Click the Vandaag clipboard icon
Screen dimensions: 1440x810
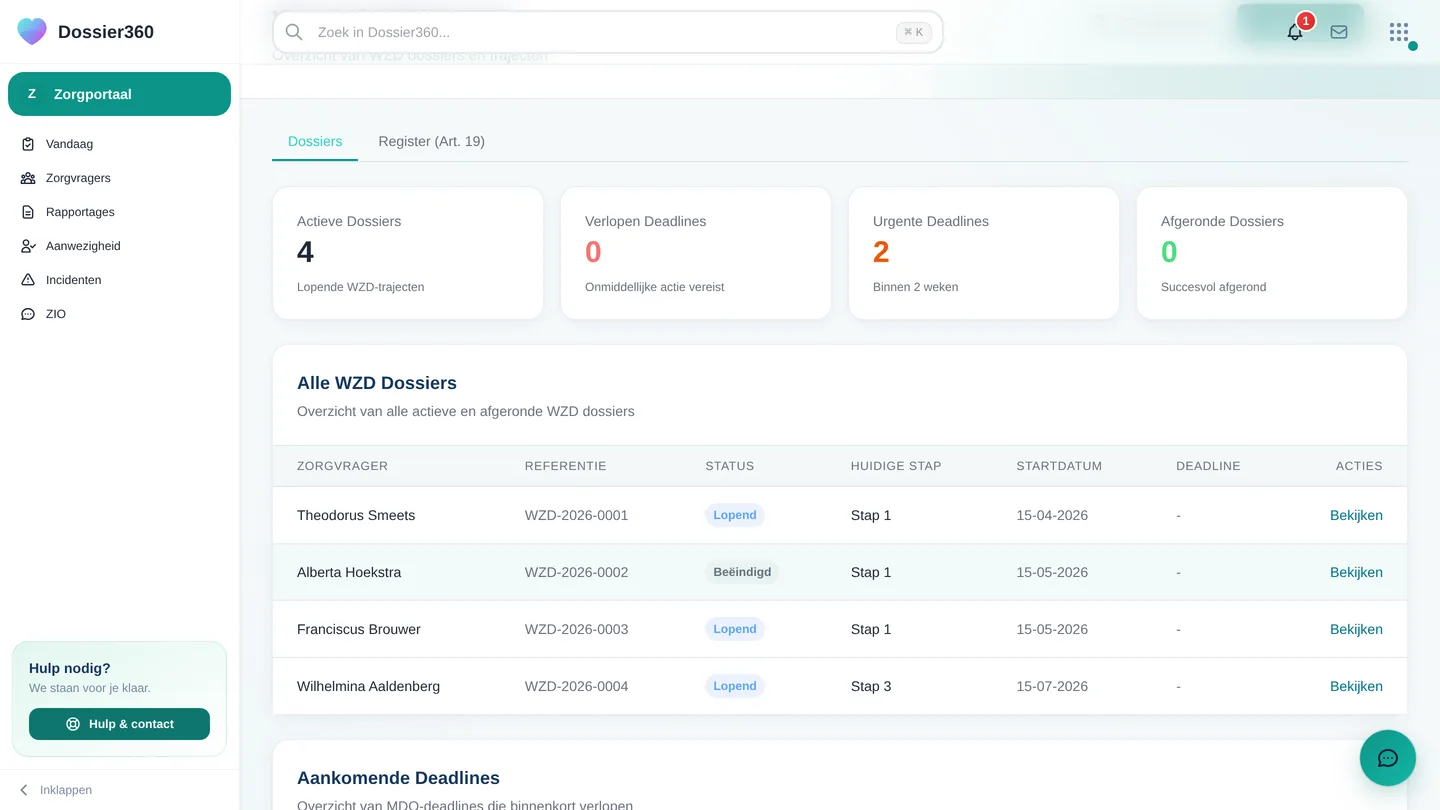coord(28,144)
